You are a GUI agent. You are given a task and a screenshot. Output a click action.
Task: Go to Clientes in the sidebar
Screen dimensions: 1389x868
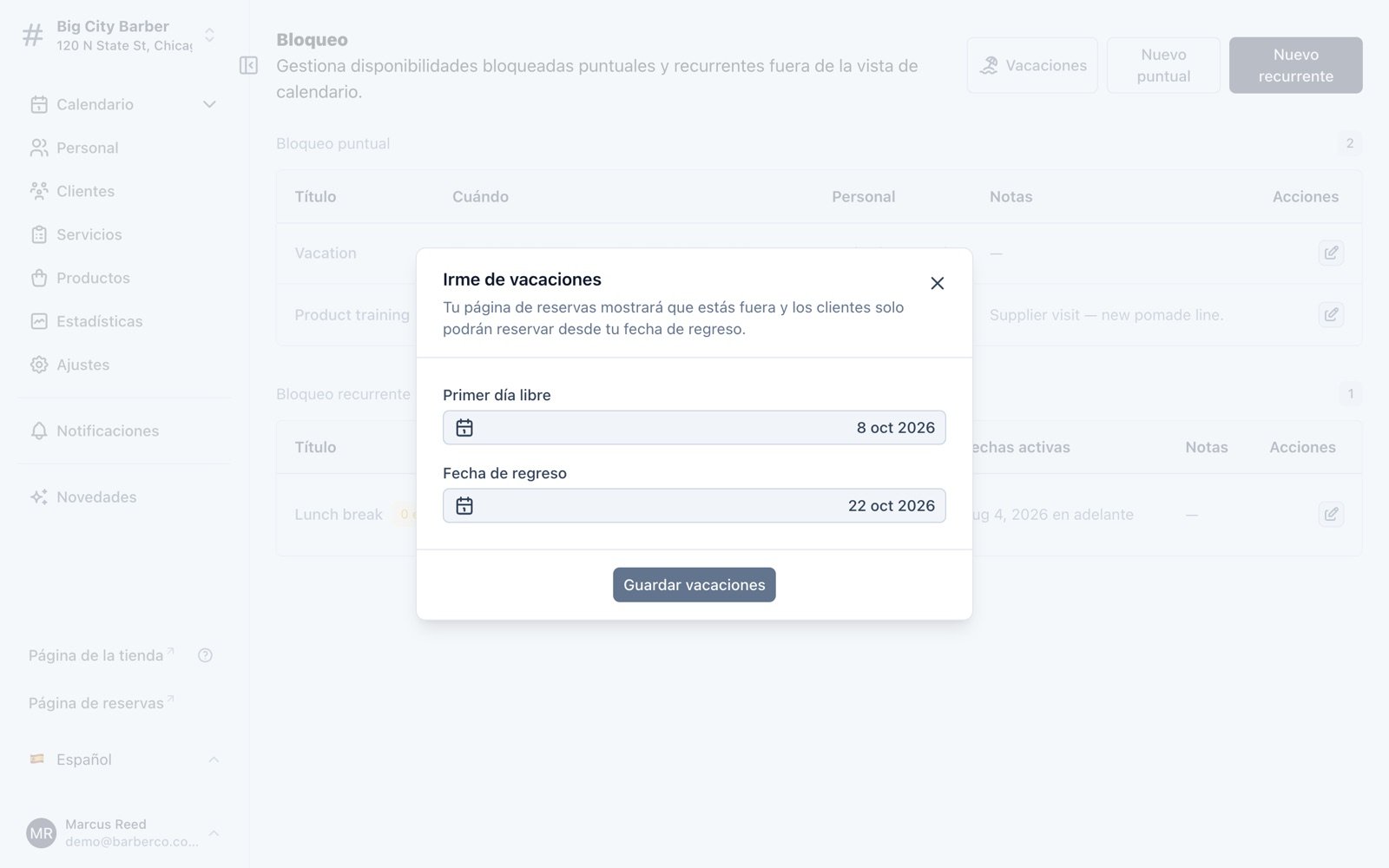pos(85,191)
